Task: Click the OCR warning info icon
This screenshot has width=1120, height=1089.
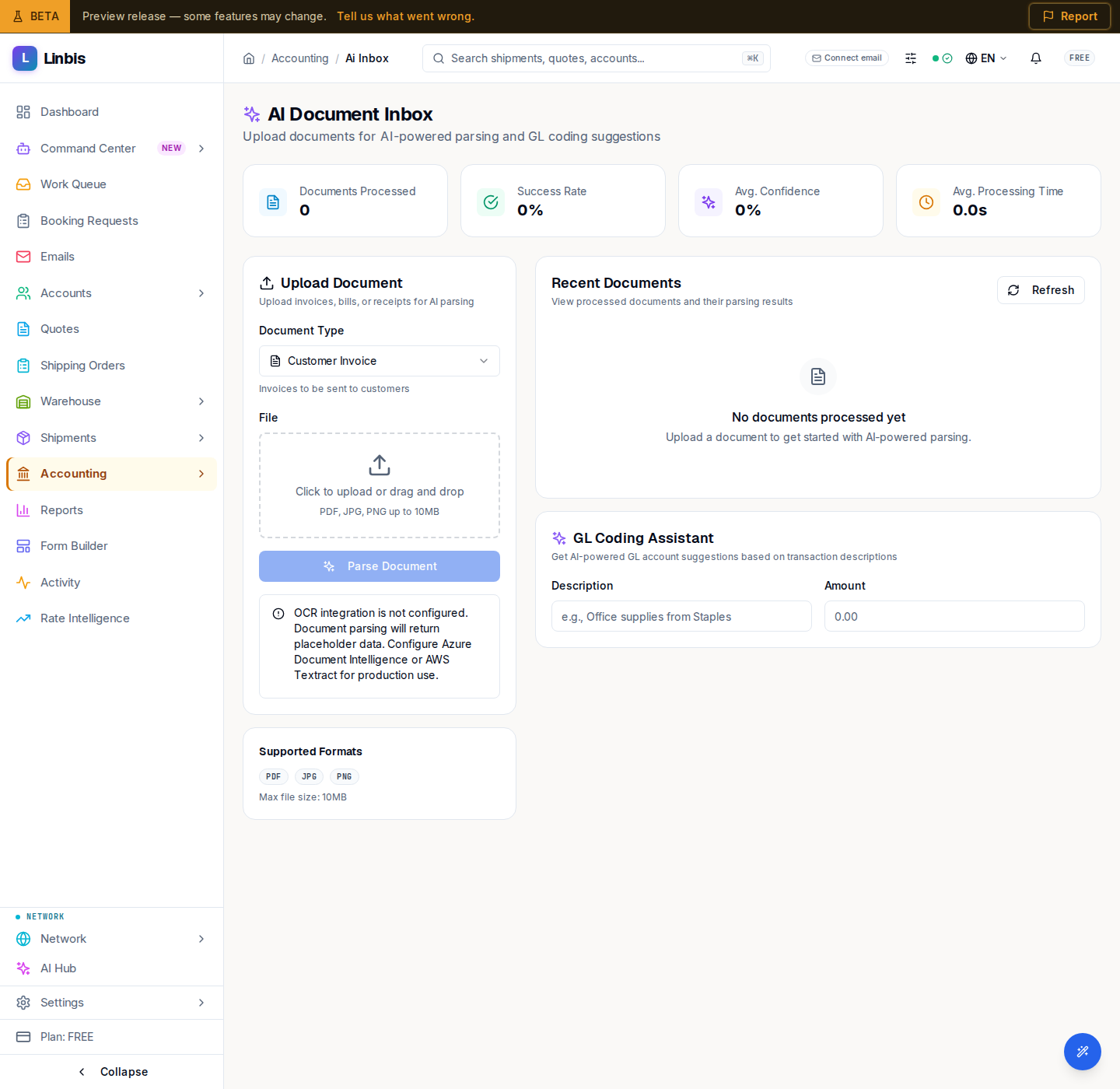Action: click(278, 614)
